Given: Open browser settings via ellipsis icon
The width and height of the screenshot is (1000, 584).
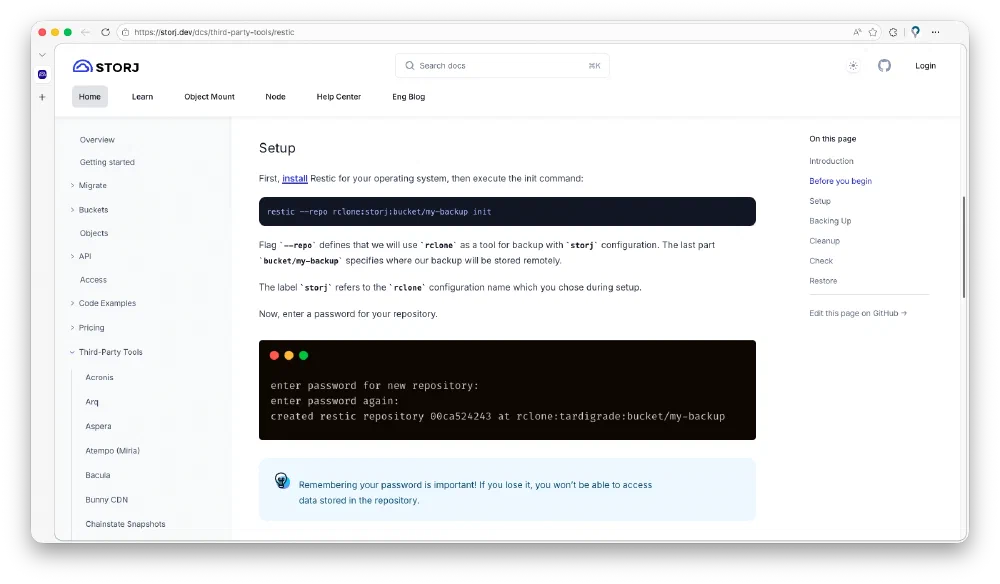Looking at the screenshot, I should tap(936, 31).
